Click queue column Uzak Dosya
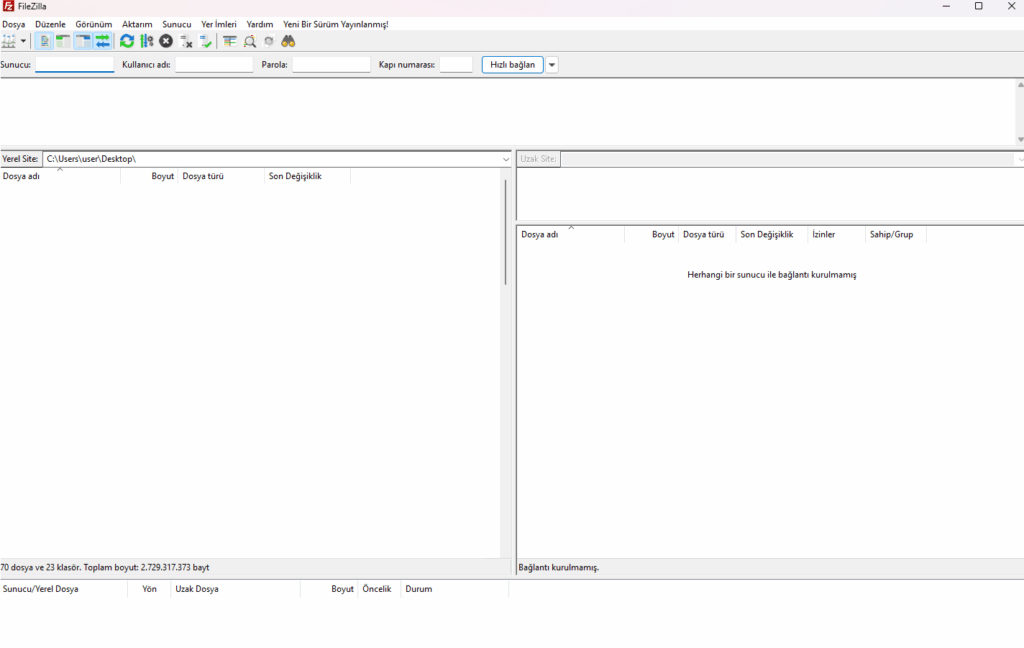Screen dimensions: 1024x648 (x=235, y=589)
